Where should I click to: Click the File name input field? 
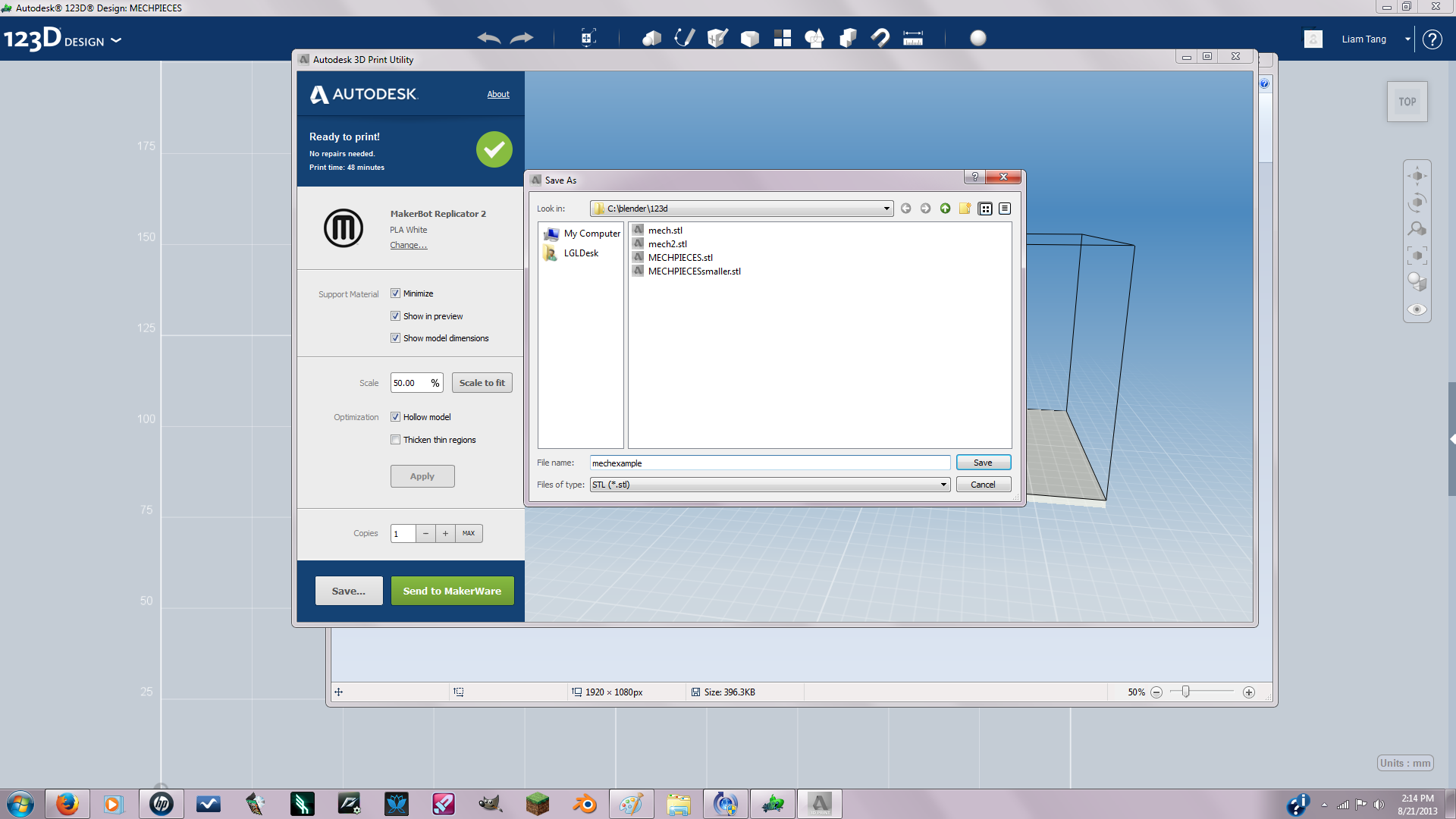click(x=770, y=463)
